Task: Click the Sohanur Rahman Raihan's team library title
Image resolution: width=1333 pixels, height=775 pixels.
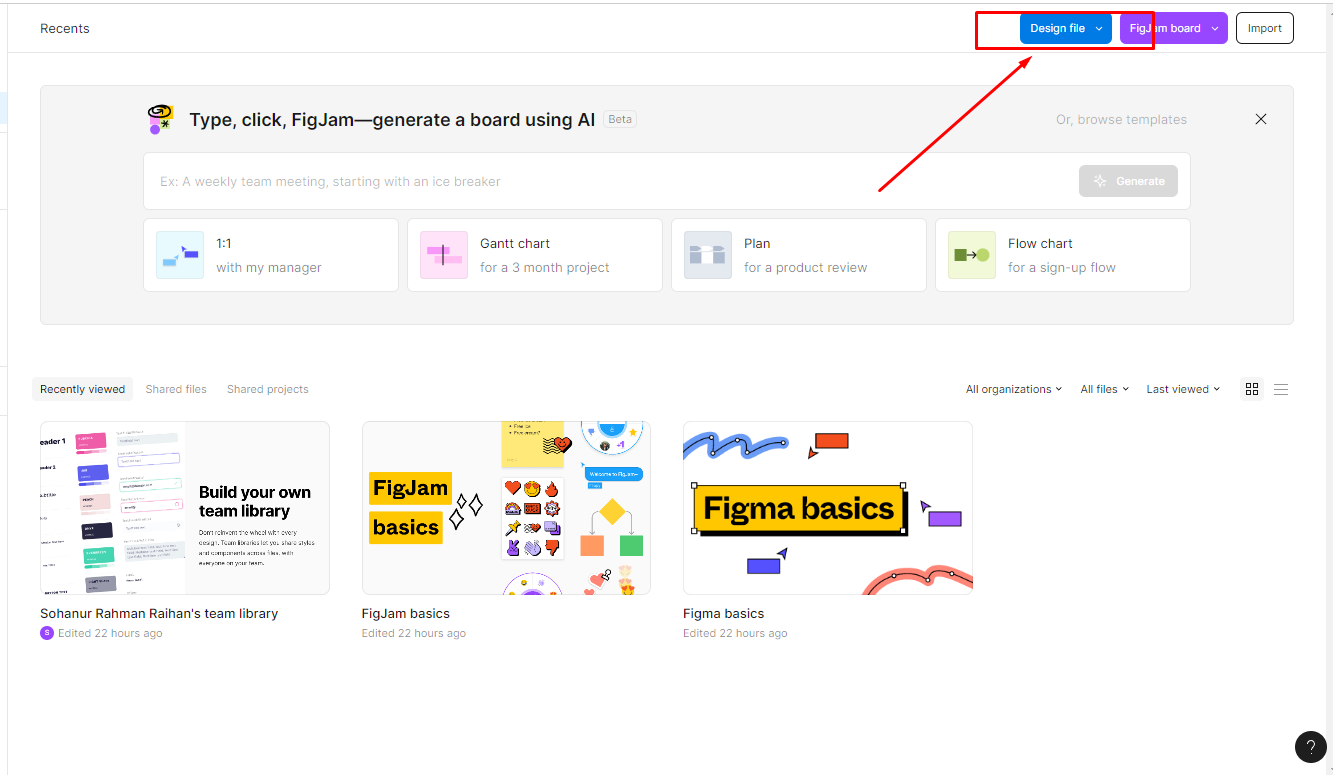Action: point(159,613)
